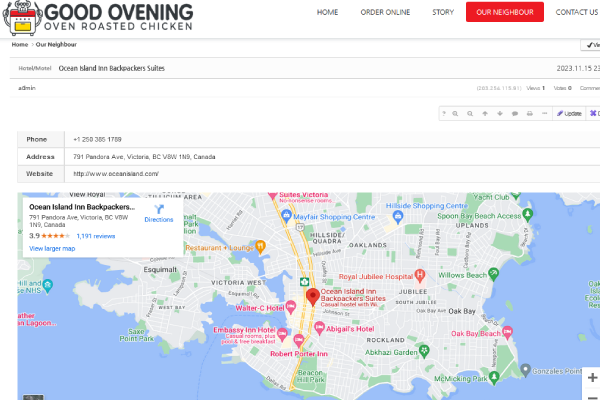Click the Saxe Point Park label

point(137,335)
